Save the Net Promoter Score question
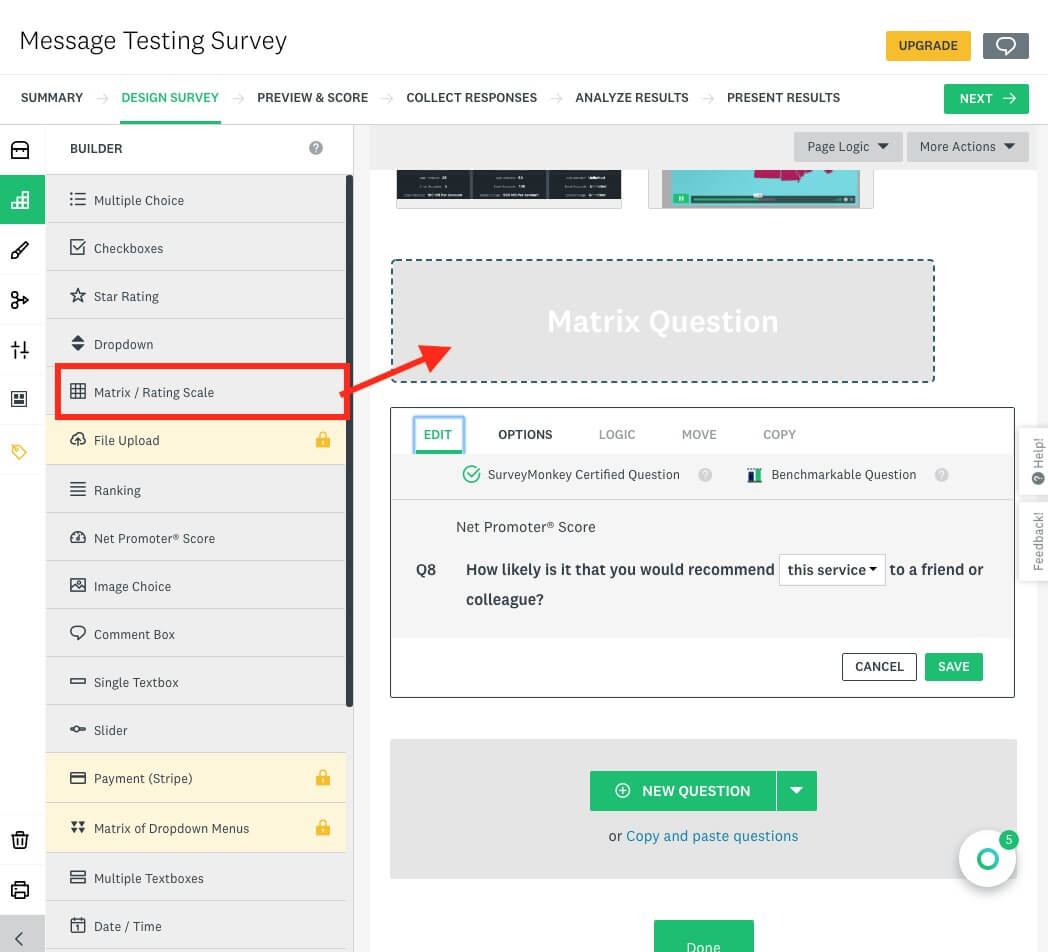Image resolution: width=1048 pixels, height=952 pixels. tap(953, 666)
